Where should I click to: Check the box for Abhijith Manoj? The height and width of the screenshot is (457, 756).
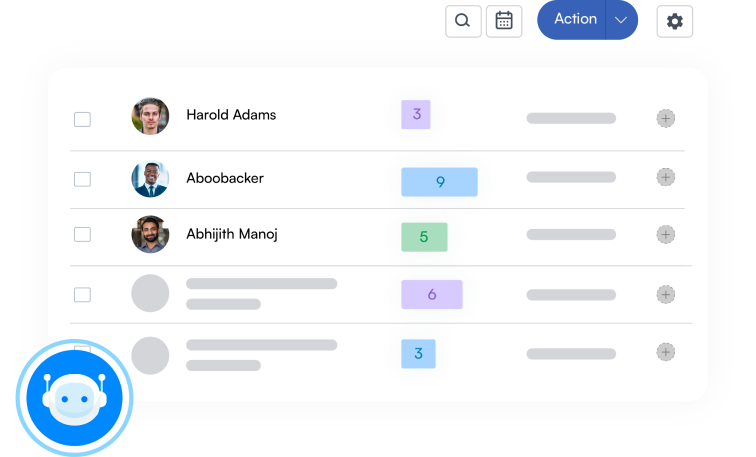(82, 234)
